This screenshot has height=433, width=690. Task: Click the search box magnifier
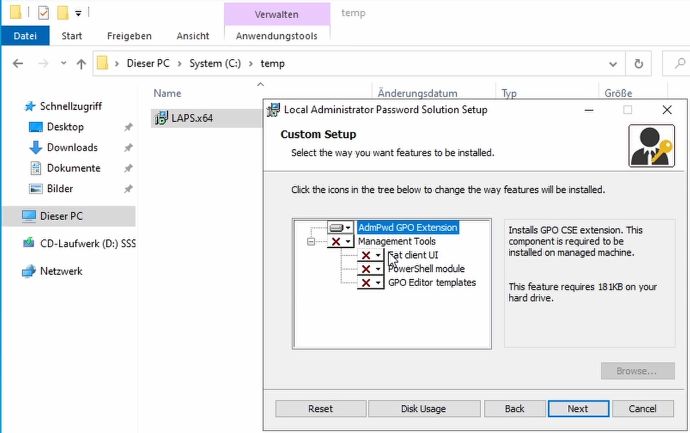click(x=680, y=63)
